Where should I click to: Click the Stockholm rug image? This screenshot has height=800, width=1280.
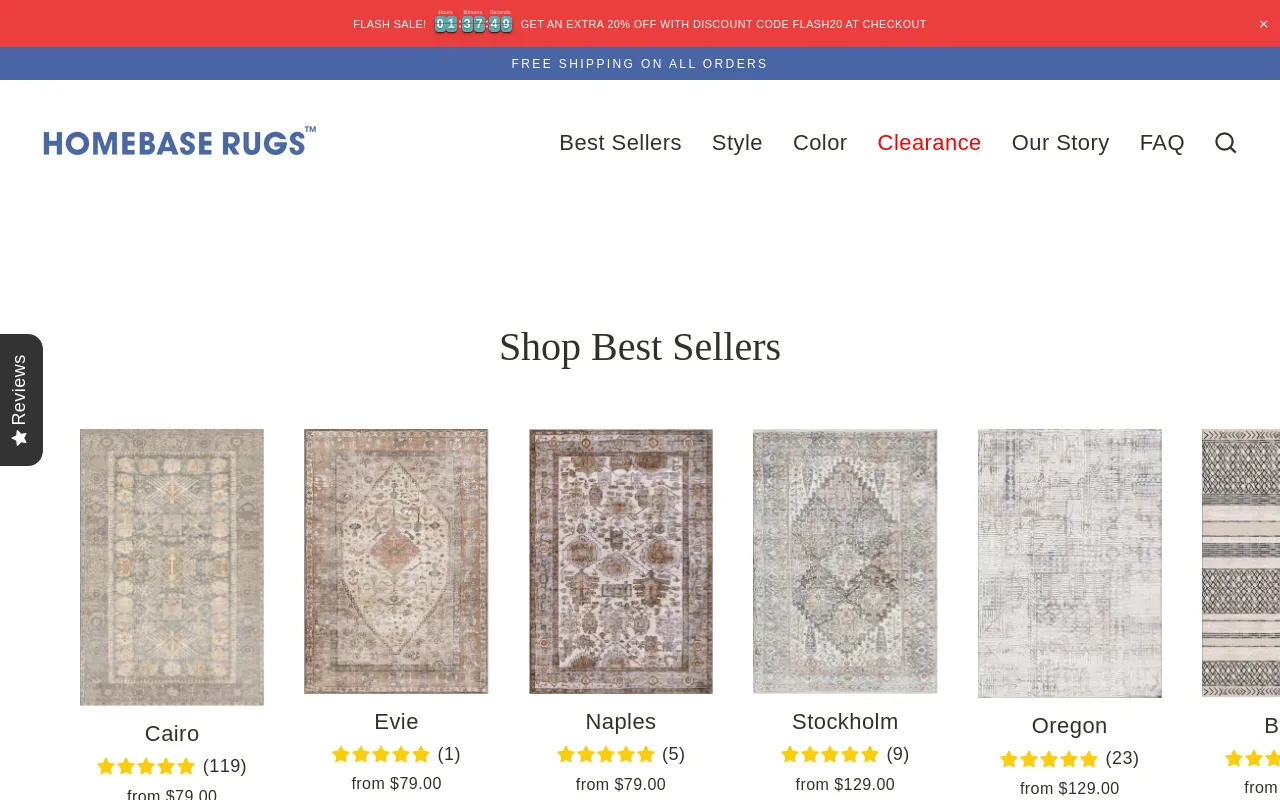pos(845,561)
